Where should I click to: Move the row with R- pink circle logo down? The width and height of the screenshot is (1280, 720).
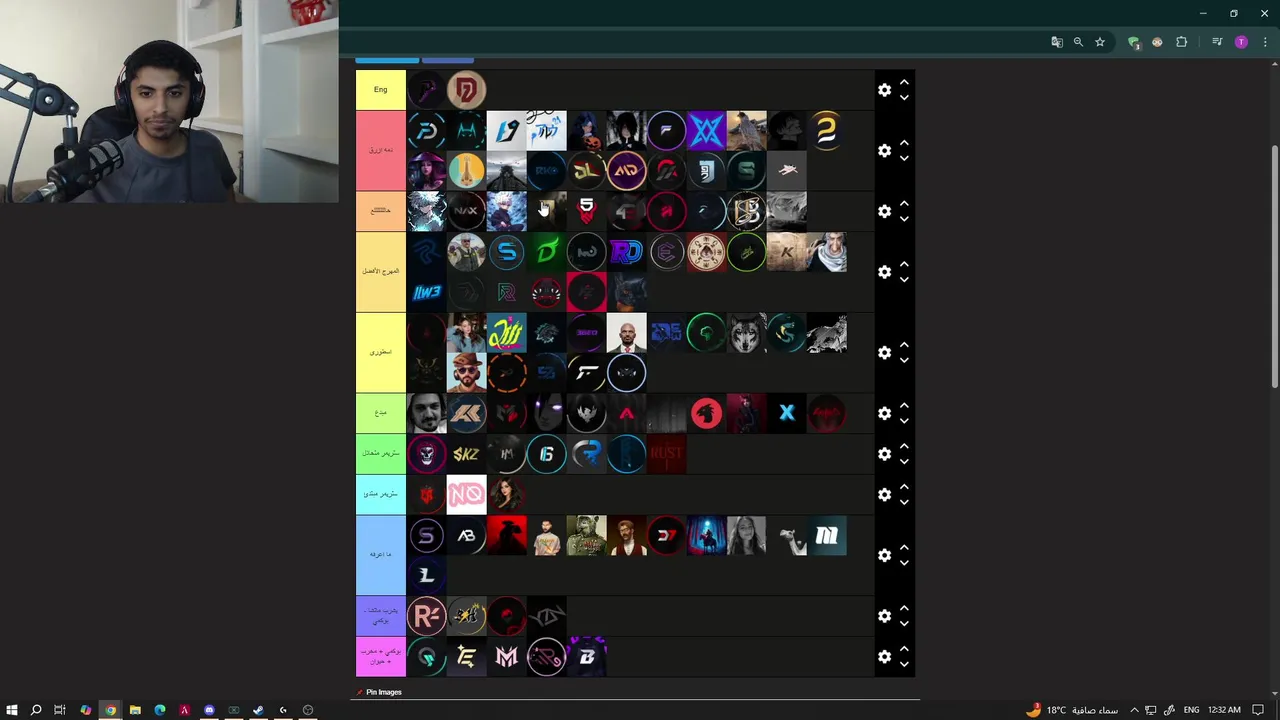(x=904, y=623)
